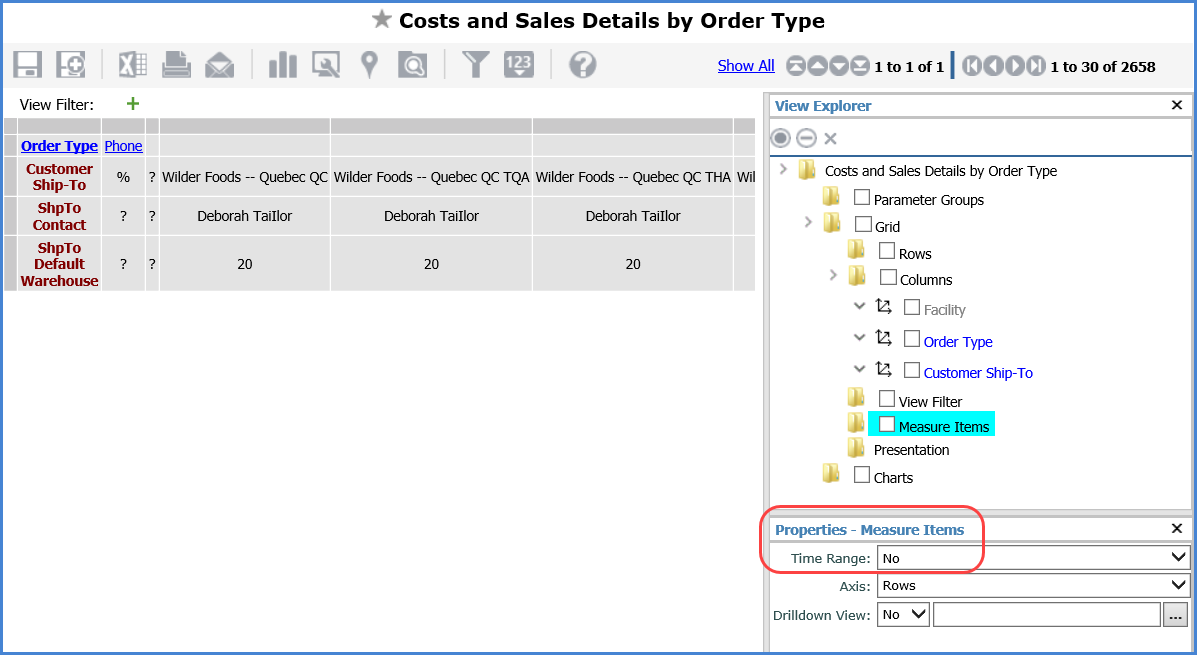Tick the Parameter Groups checkbox
The width and height of the screenshot is (1197, 655).
tap(862, 197)
